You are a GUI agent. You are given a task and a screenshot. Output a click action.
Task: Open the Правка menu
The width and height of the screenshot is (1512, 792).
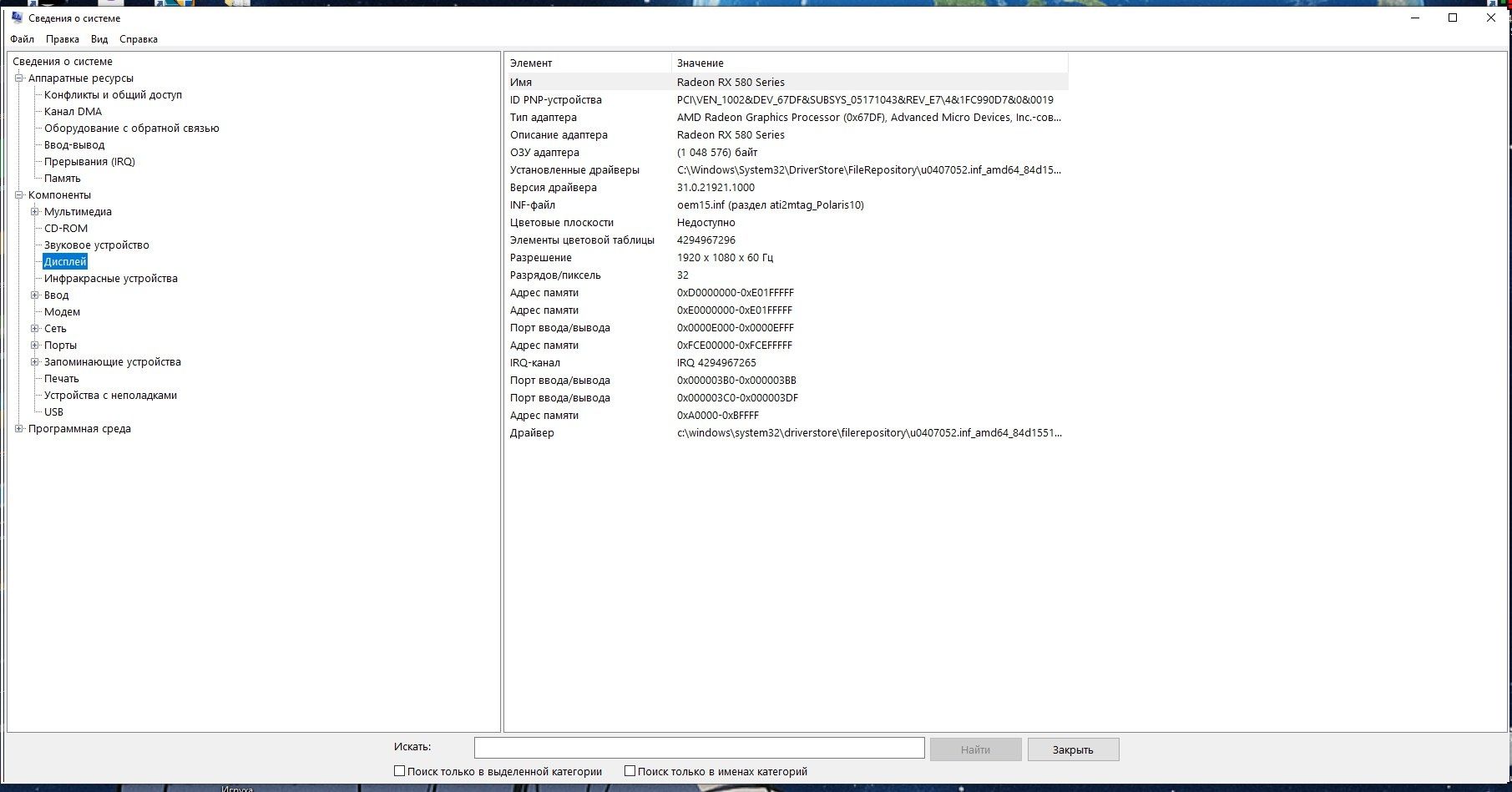63,39
